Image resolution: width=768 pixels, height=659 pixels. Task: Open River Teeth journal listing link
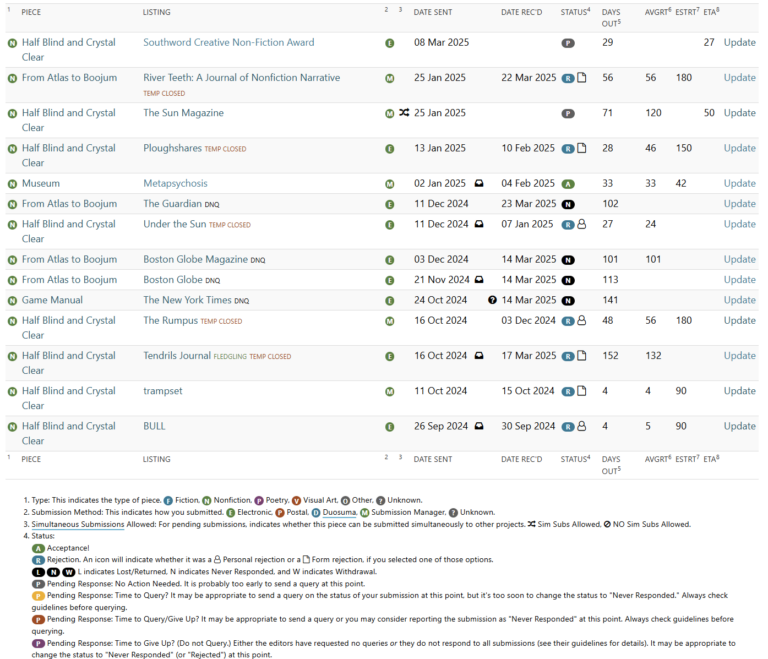(x=241, y=78)
